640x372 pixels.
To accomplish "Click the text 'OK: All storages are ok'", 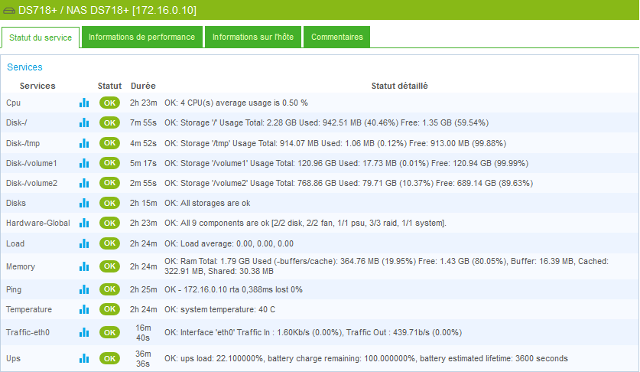I will pyautogui.click(x=207, y=203).
